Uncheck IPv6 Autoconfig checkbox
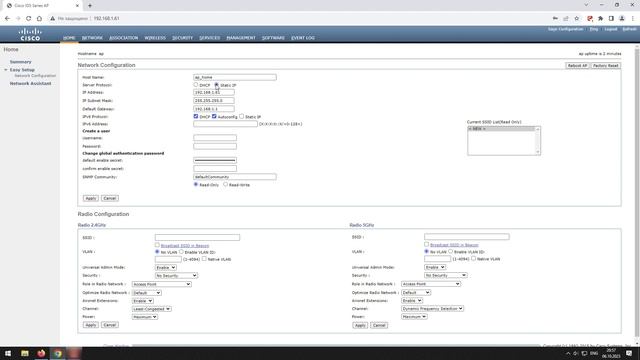The height and width of the screenshot is (360, 640). click(x=214, y=116)
